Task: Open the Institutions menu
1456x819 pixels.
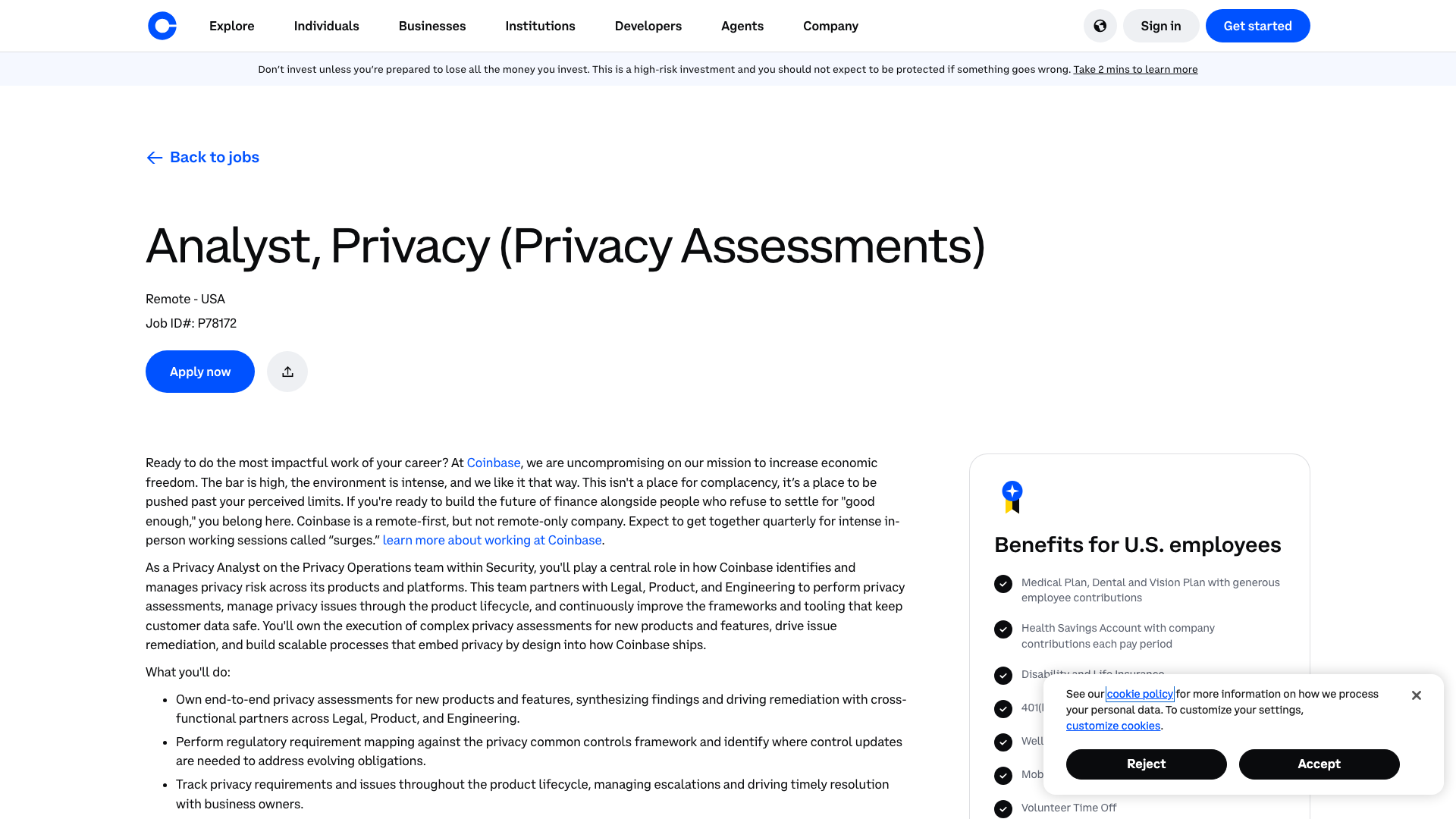Action: [x=541, y=26]
